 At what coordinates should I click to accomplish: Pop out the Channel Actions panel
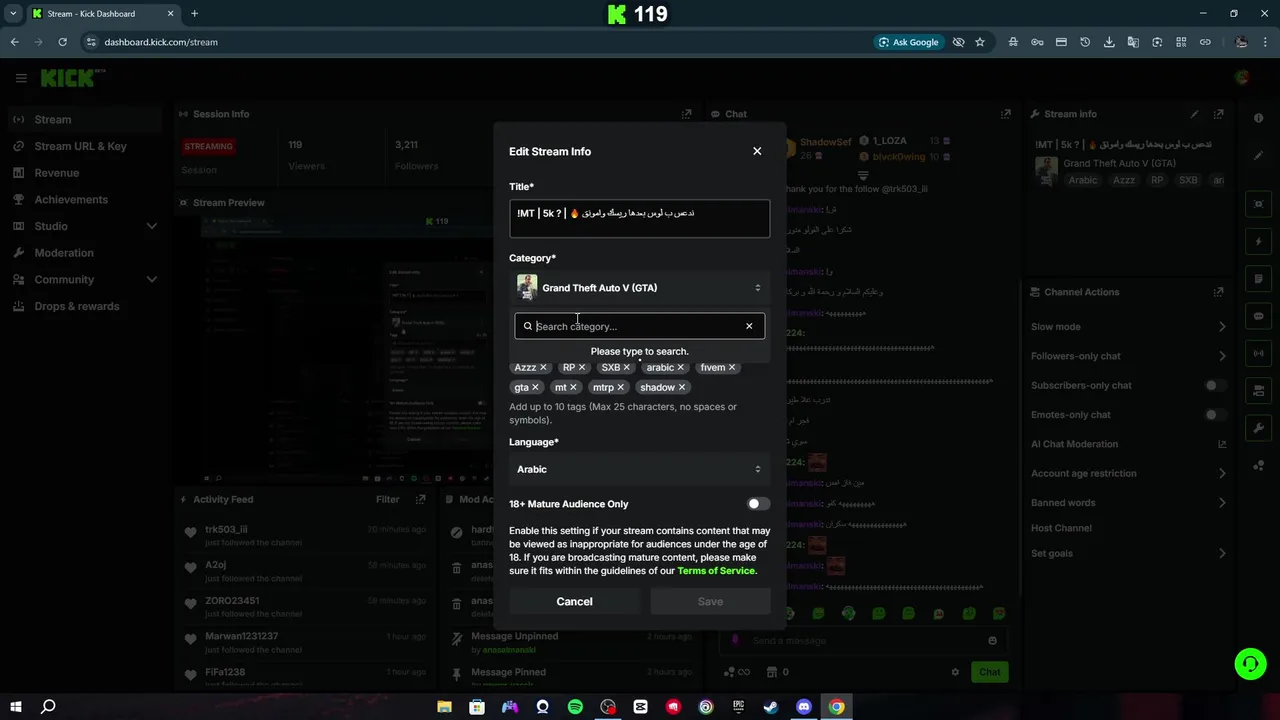[1218, 292]
